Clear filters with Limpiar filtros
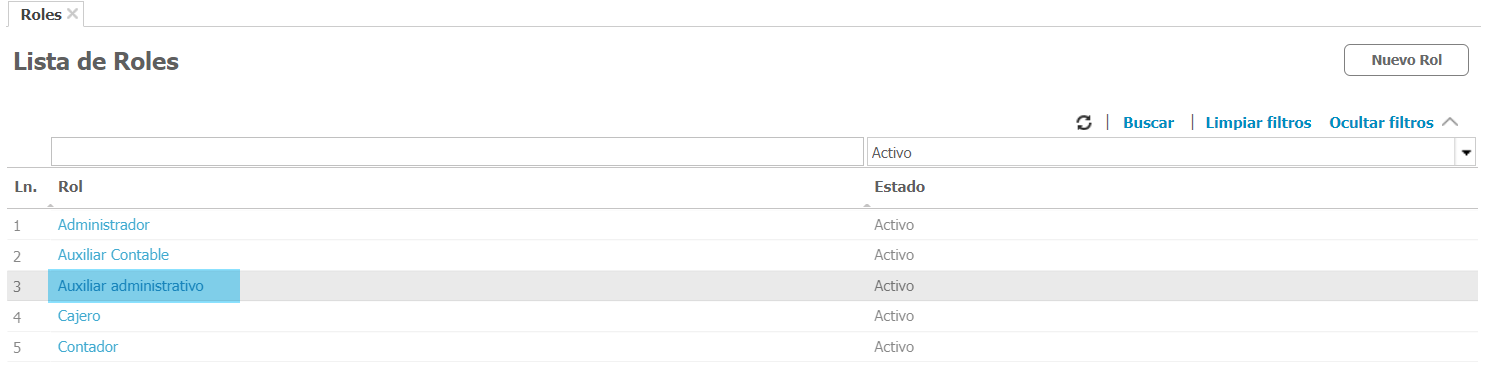1488x374 pixels. tap(1258, 122)
